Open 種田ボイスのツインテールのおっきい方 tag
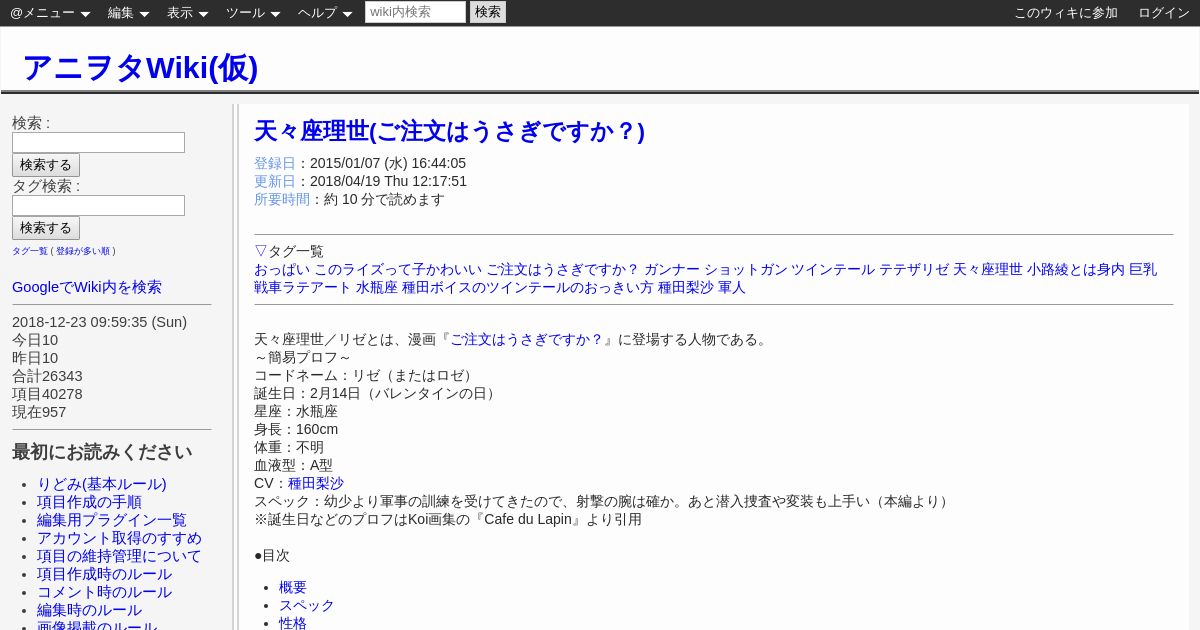 pos(528,287)
